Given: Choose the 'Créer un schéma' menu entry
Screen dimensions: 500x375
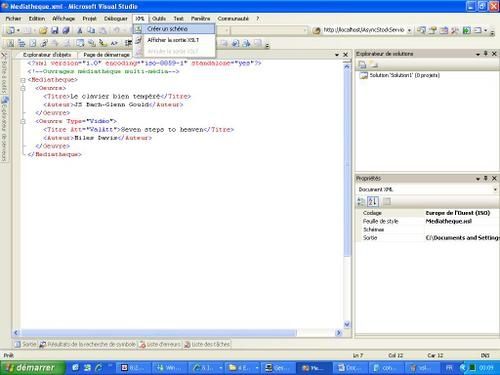Looking at the screenshot, I should [174, 29].
